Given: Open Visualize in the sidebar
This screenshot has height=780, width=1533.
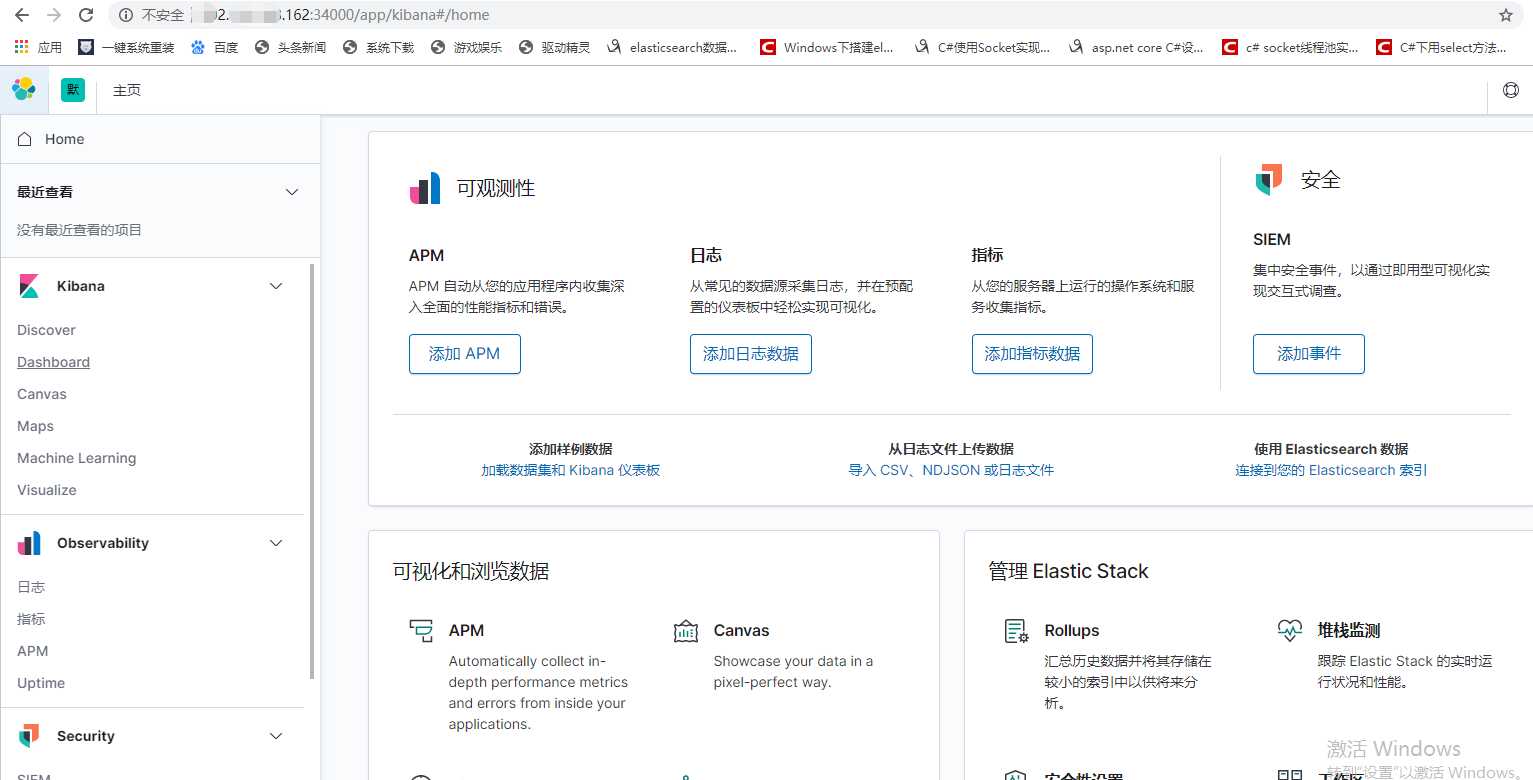Looking at the screenshot, I should [x=47, y=490].
